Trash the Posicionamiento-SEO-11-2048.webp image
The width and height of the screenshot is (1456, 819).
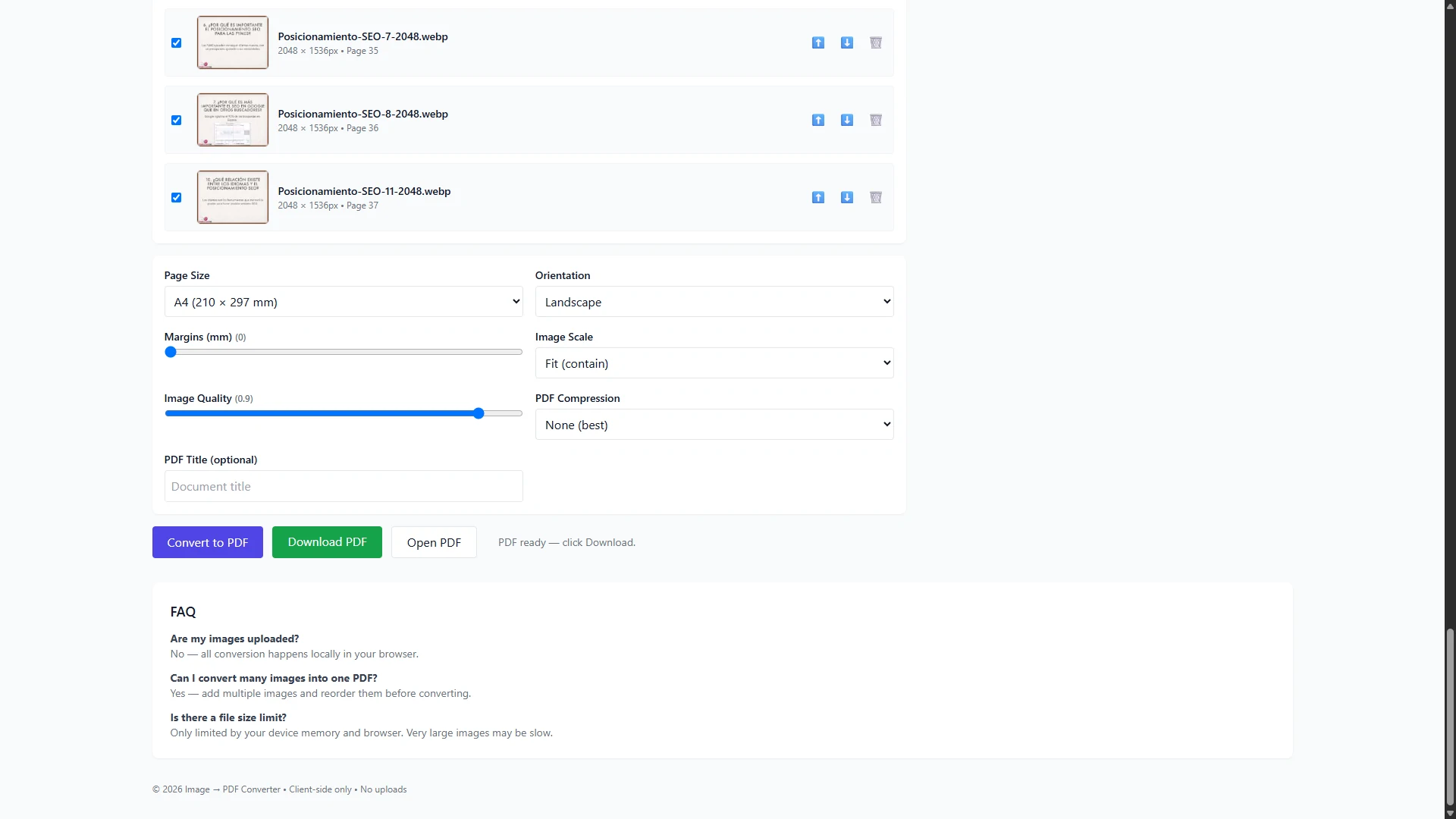[875, 198]
